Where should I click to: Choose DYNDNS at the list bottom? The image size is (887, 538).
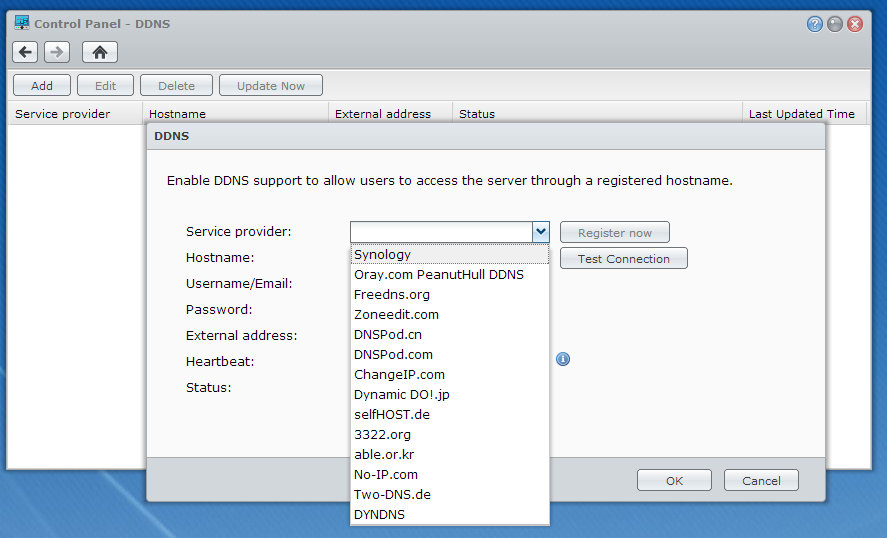click(x=450, y=514)
